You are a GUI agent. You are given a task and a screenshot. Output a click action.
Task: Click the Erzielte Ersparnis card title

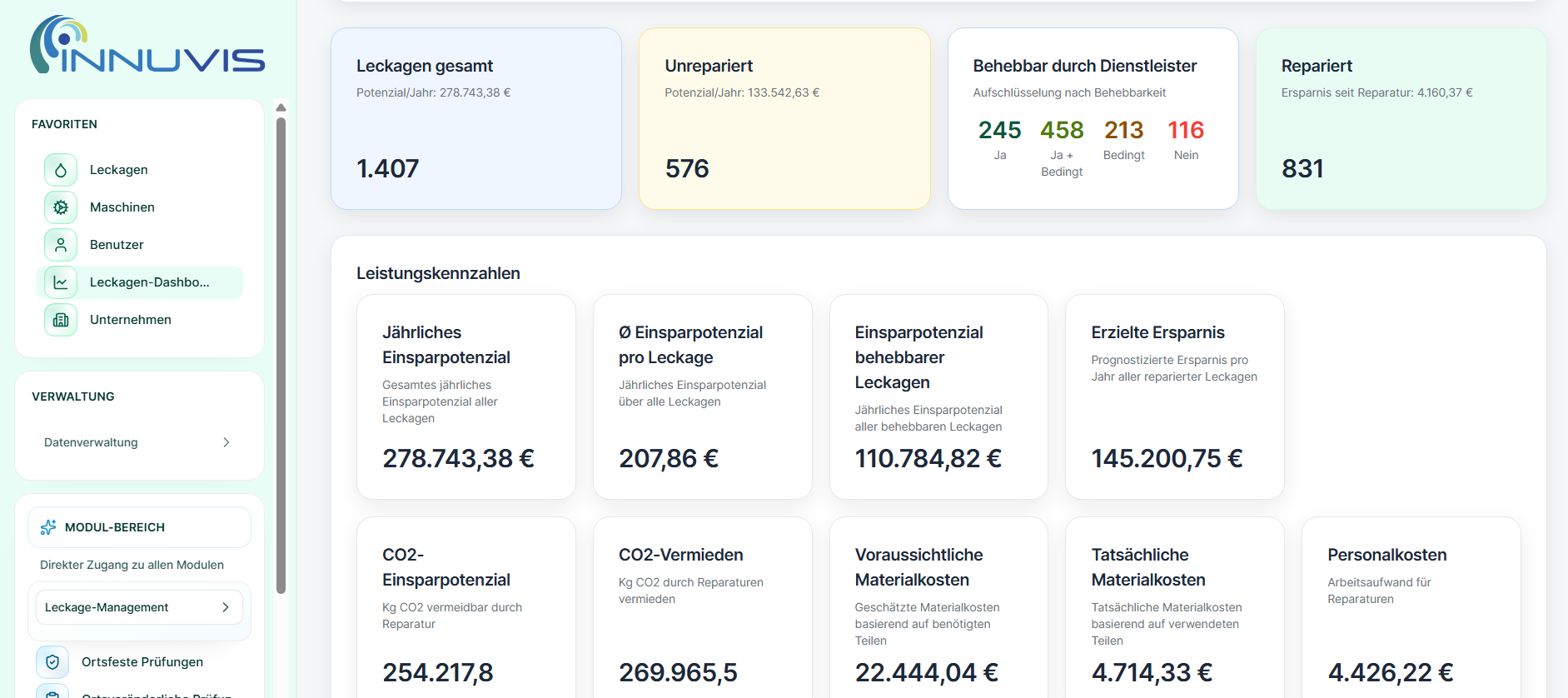point(1157,332)
